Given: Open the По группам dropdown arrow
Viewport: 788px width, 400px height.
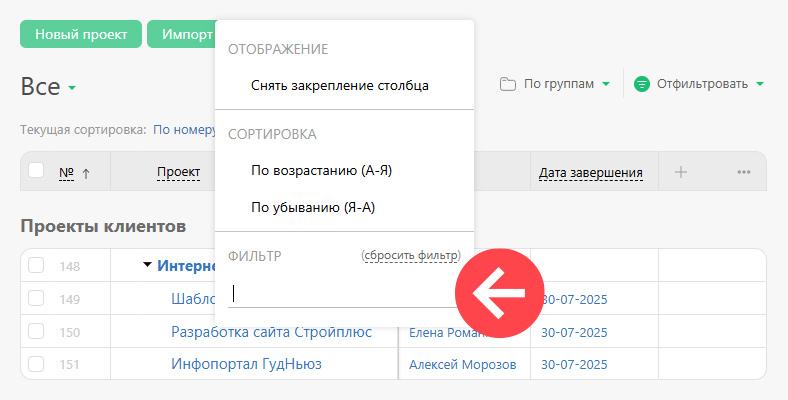Looking at the screenshot, I should point(606,84).
